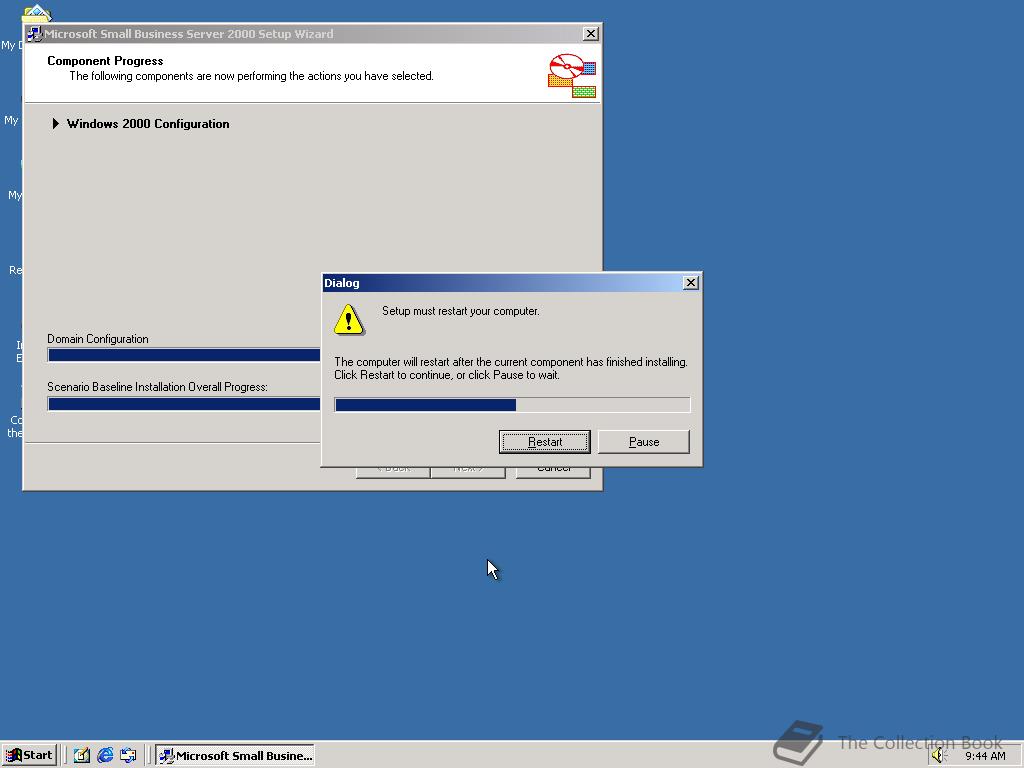1024x768 pixels.
Task: Click the Scenario Baseline Installation progress bar
Action: pyautogui.click(x=184, y=404)
